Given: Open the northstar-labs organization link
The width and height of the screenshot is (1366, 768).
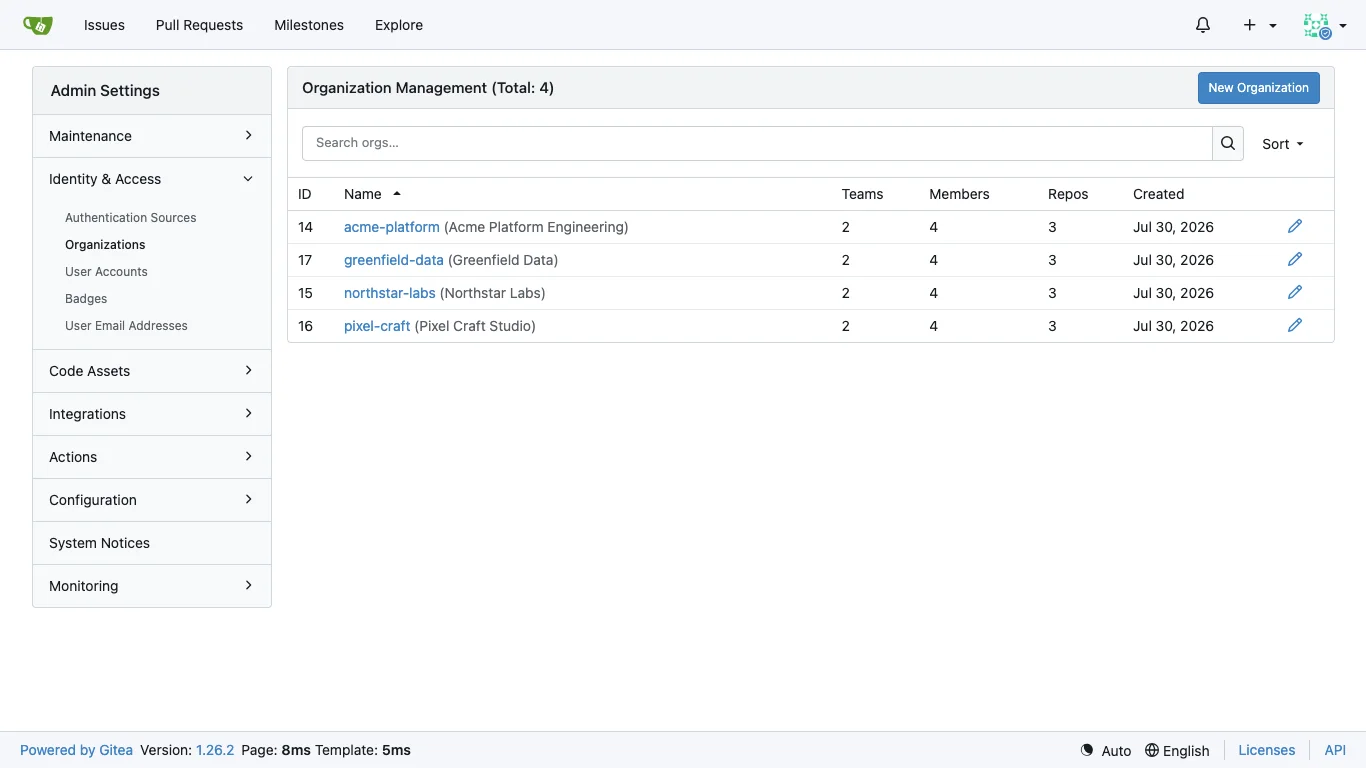Looking at the screenshot, I should (390, 293).
